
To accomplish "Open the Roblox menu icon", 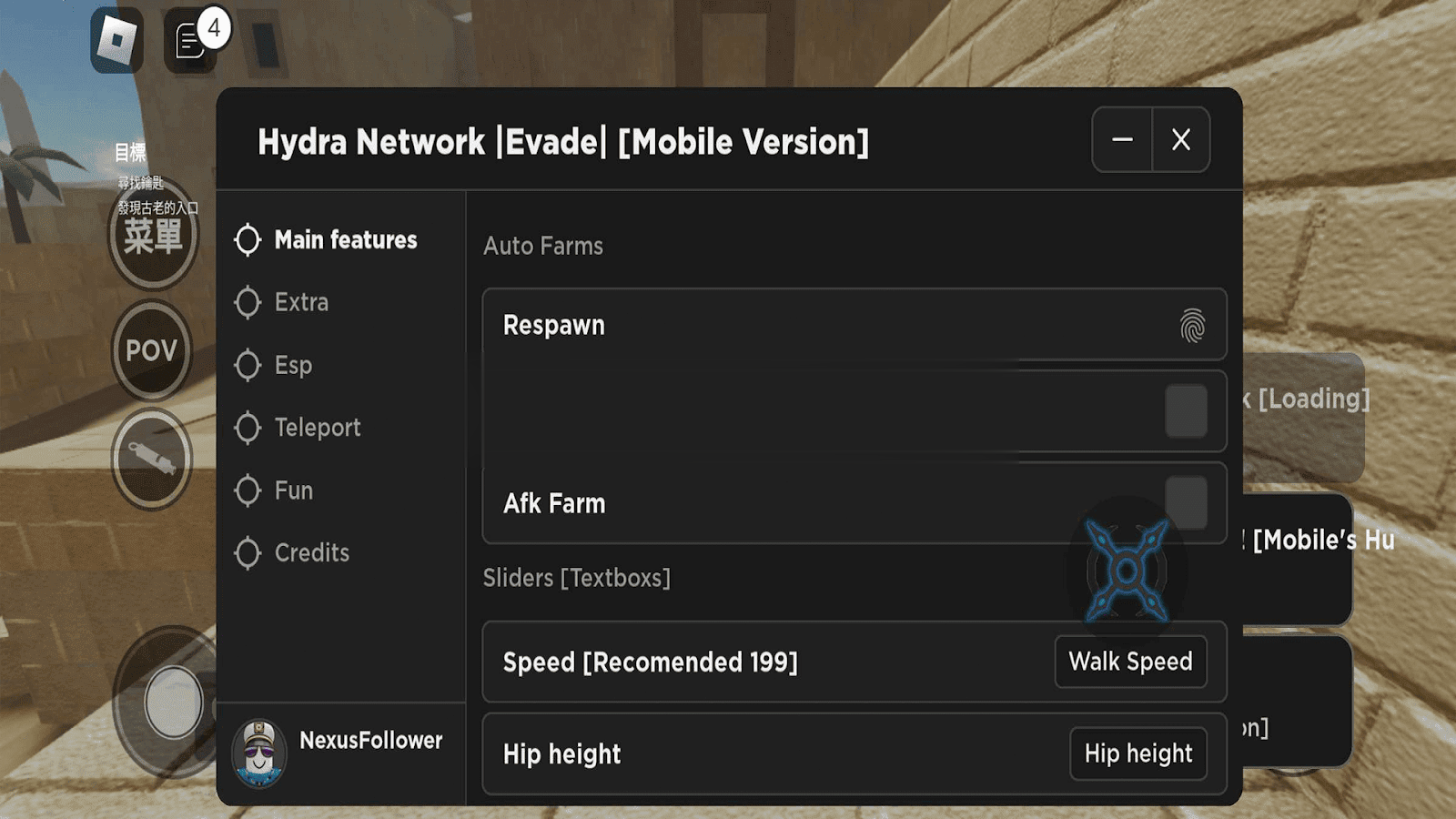I will [116, 40].
